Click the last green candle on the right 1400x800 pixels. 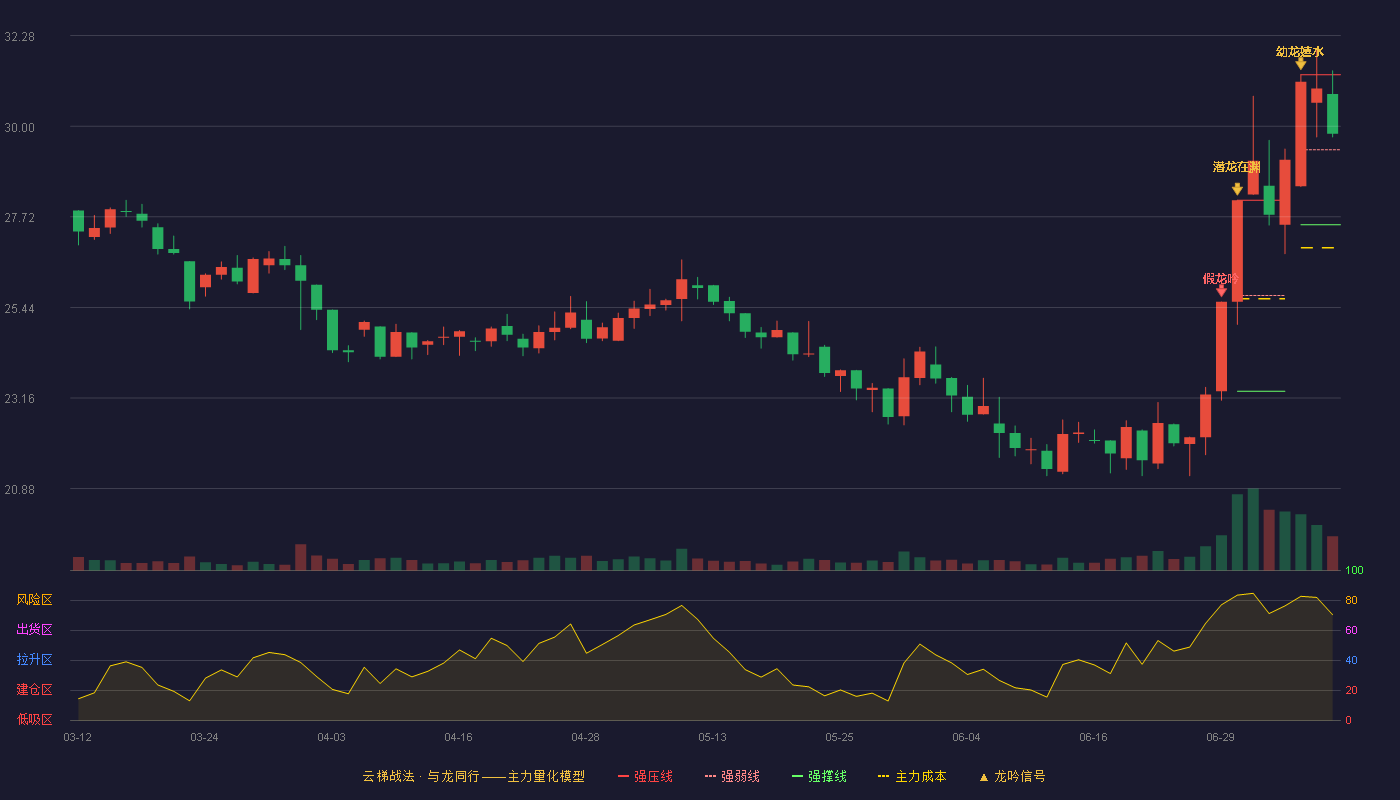[1332, 113]
